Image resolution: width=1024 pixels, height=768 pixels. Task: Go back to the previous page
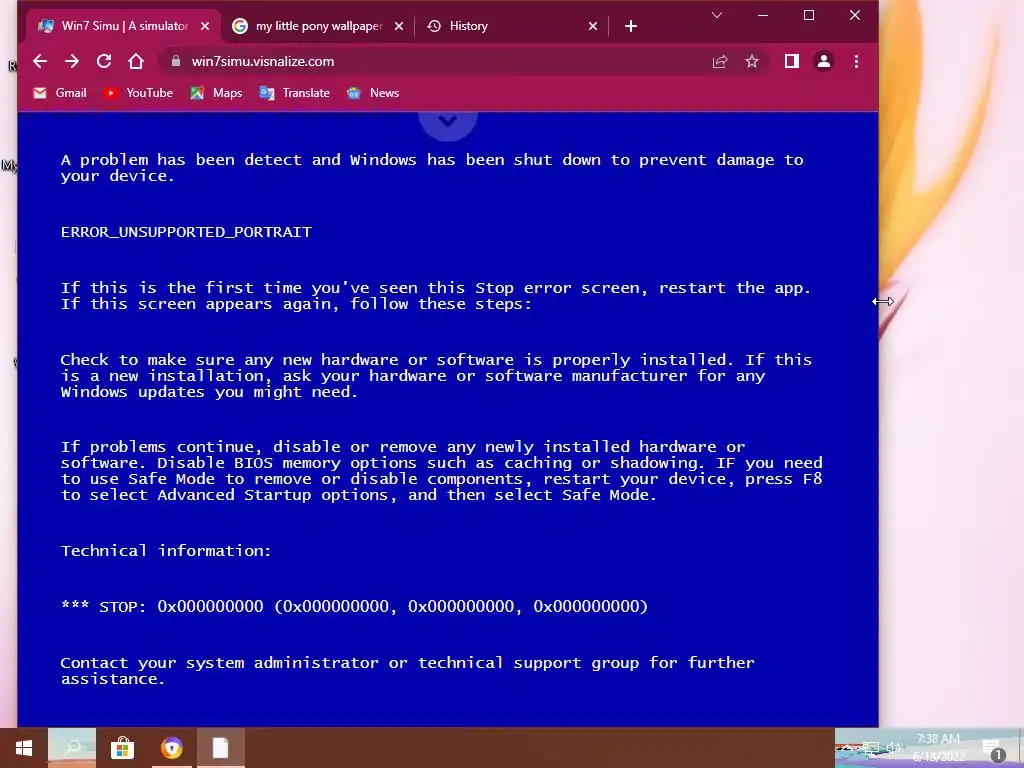point(40,61)
